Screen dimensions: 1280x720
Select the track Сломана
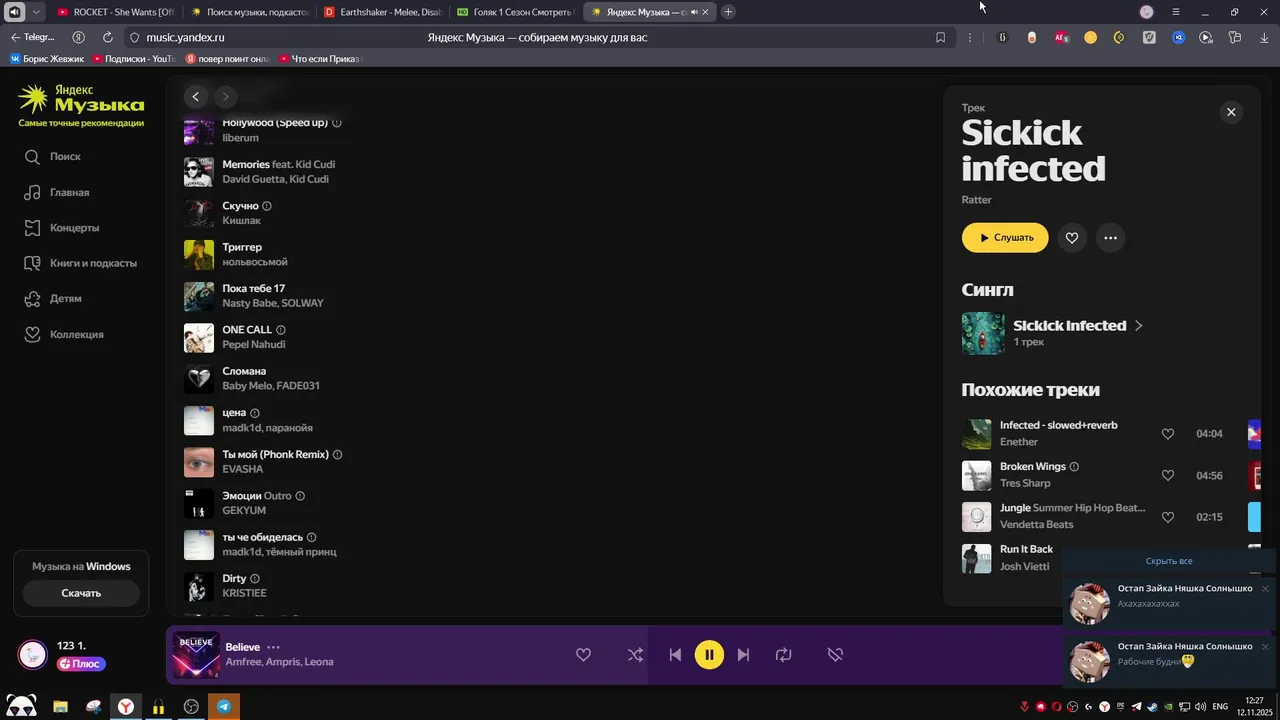pyautogui.click(x=244, y=371)
